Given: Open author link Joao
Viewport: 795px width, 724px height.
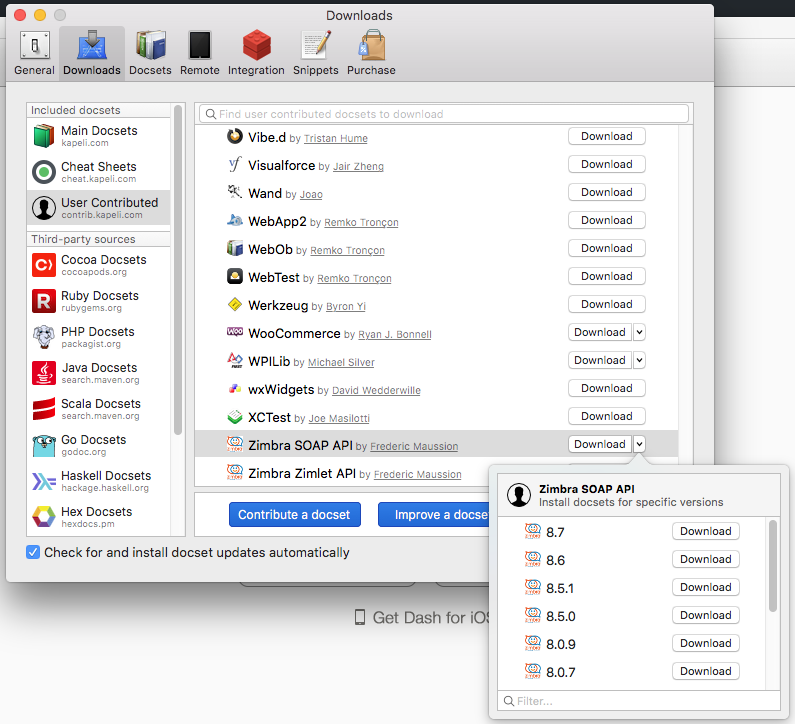Looking at the screenshot, I should [311, 194].
